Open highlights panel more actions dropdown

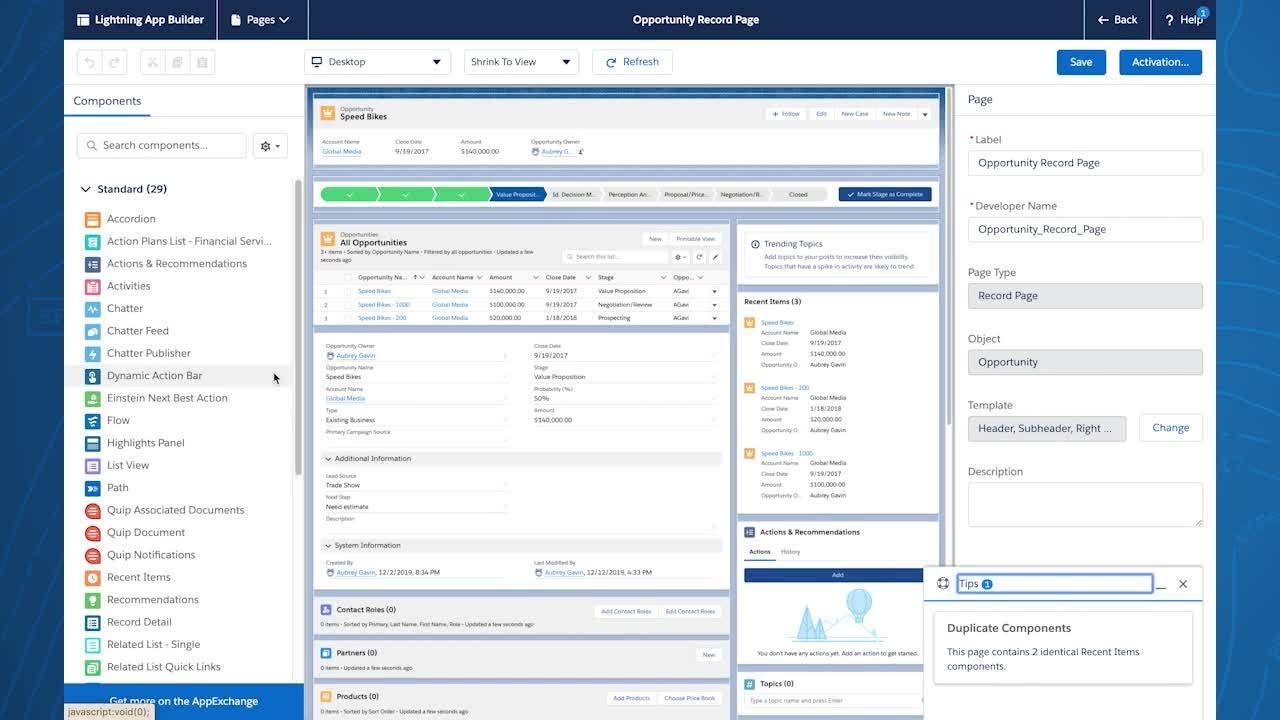(x=925, y=114)
